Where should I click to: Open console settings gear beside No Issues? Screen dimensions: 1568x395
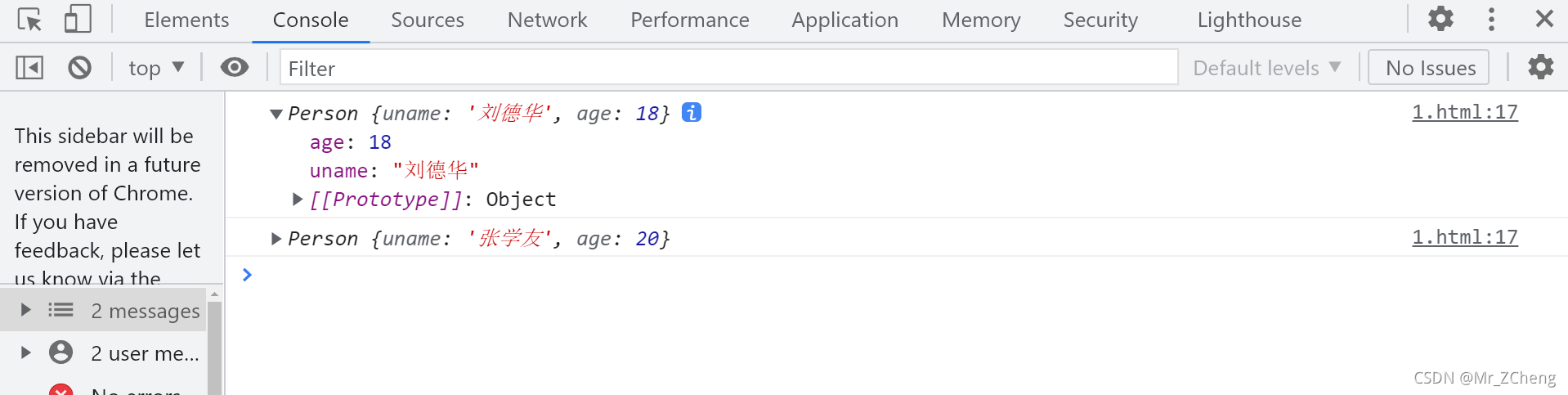1540,67
